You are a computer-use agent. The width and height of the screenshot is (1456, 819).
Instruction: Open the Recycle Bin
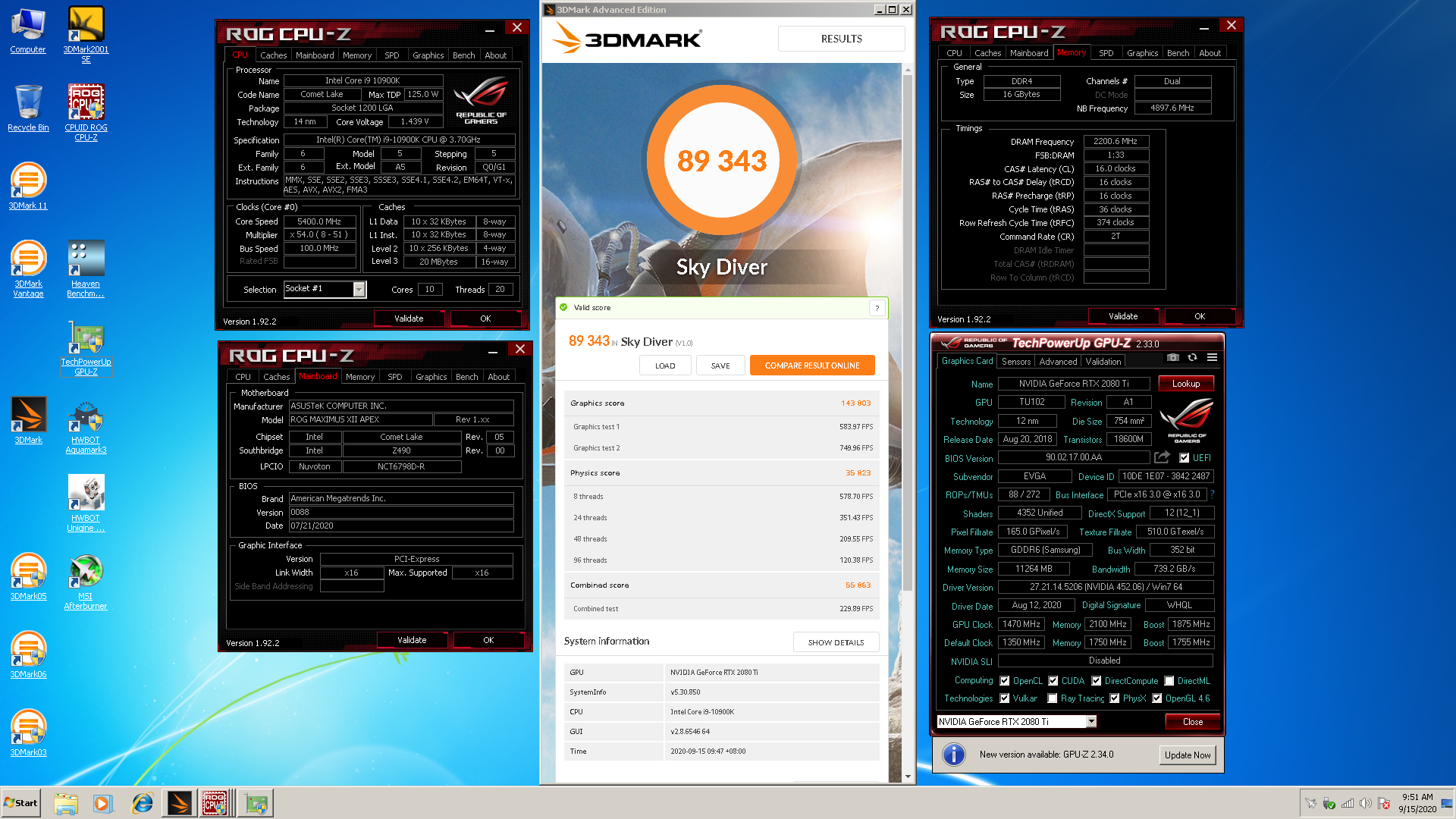pyautogui.click(x=28, y=108)
